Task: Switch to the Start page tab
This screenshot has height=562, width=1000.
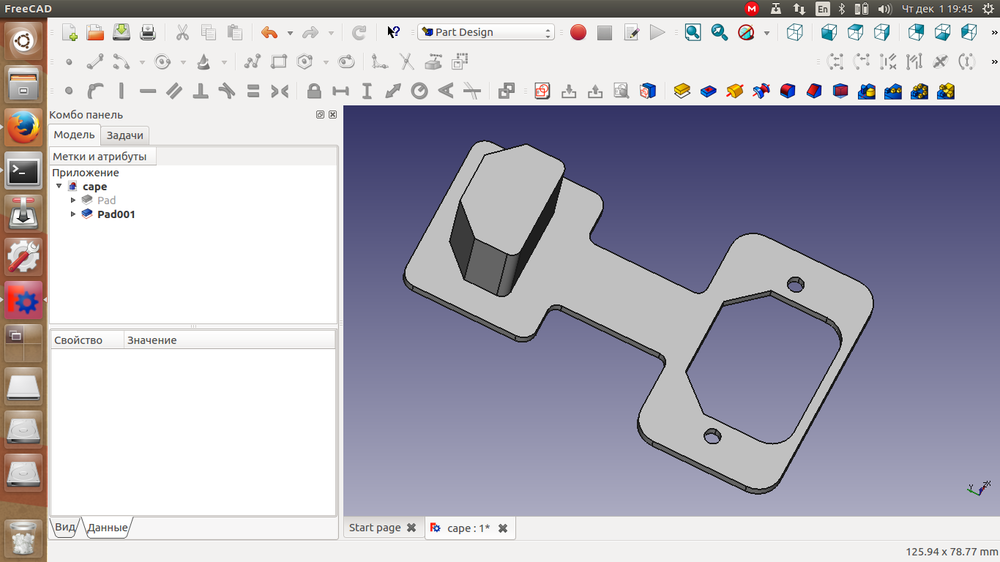Action: (x=374, y=528)
